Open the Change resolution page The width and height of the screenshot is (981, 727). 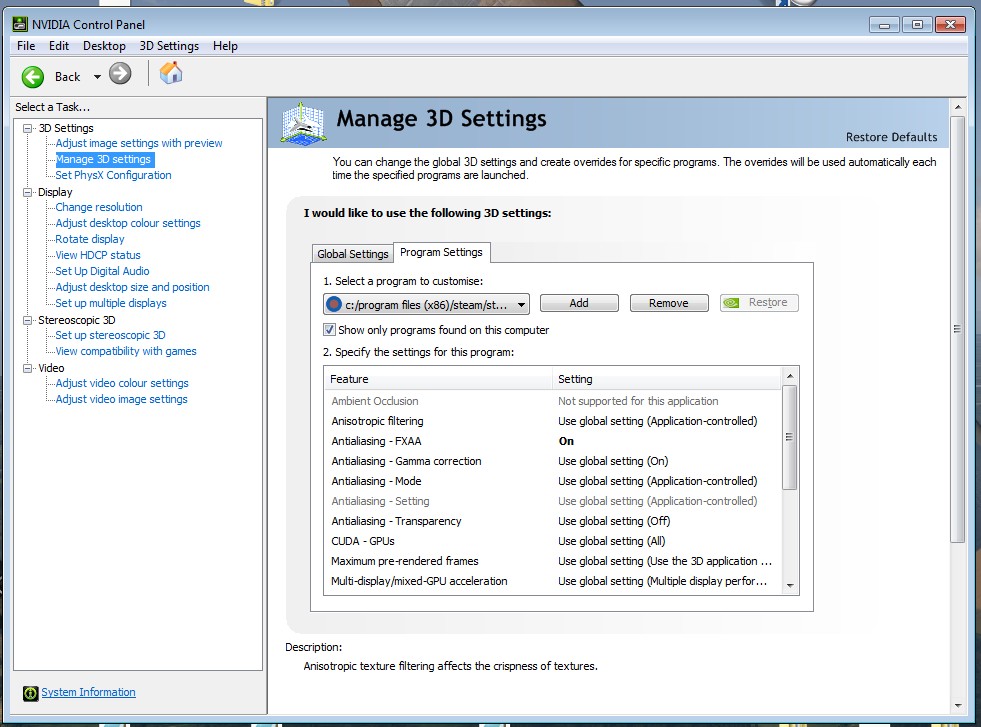pyautogui.click(x=99, y=207)
